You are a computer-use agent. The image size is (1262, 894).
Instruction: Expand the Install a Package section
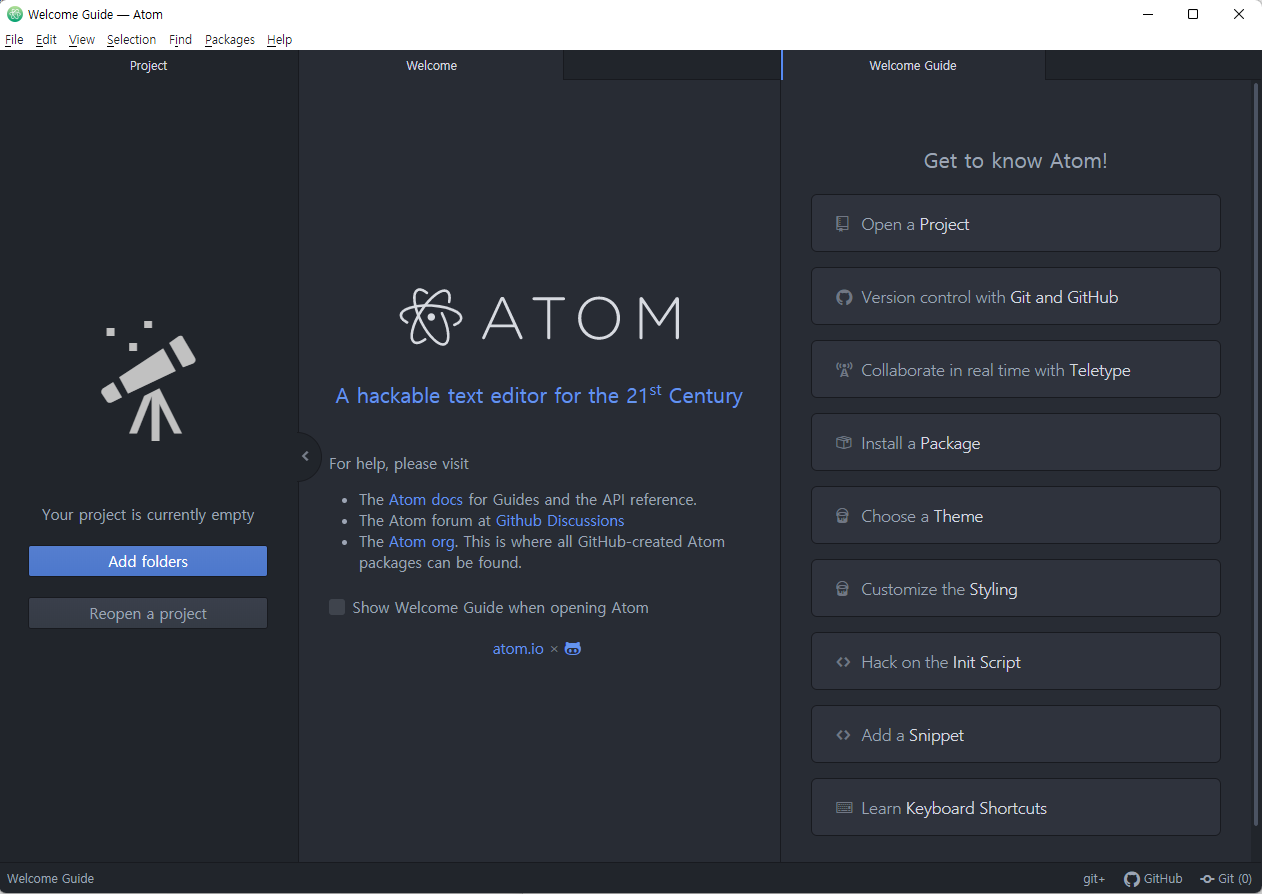click(1015, 443)
